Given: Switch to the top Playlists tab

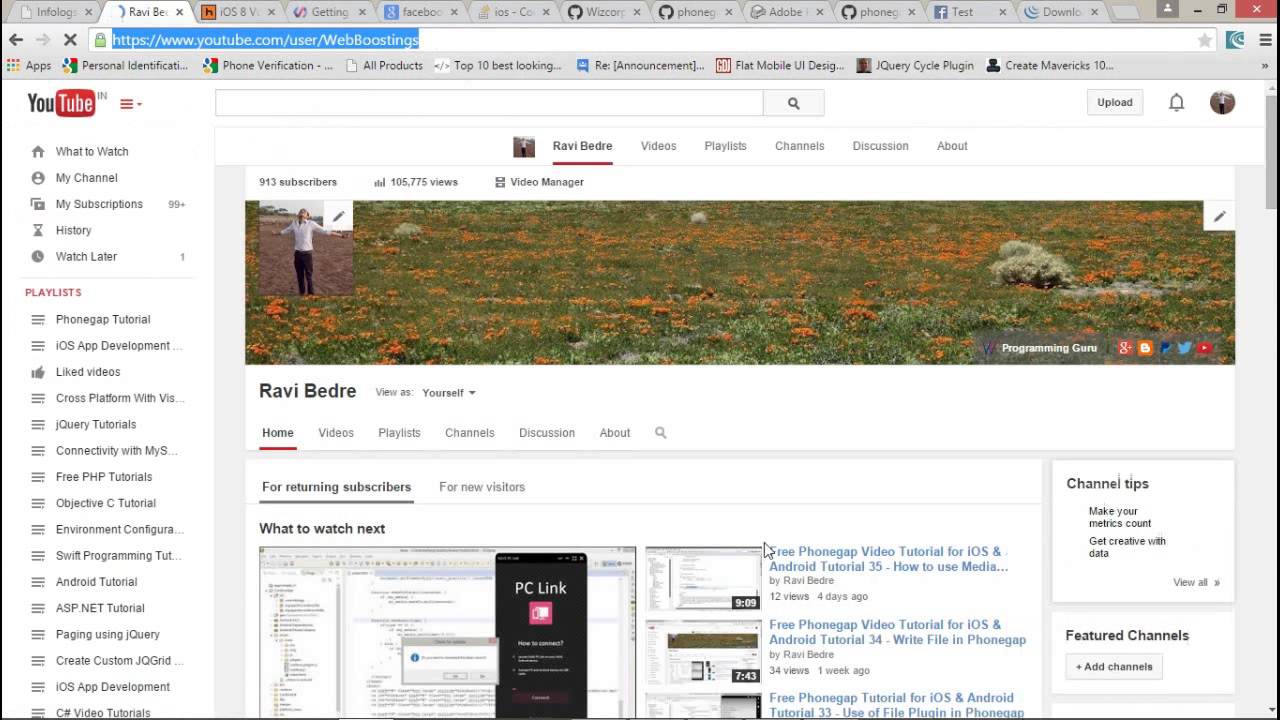Looking at the screenshot, I should coord(725,146).
